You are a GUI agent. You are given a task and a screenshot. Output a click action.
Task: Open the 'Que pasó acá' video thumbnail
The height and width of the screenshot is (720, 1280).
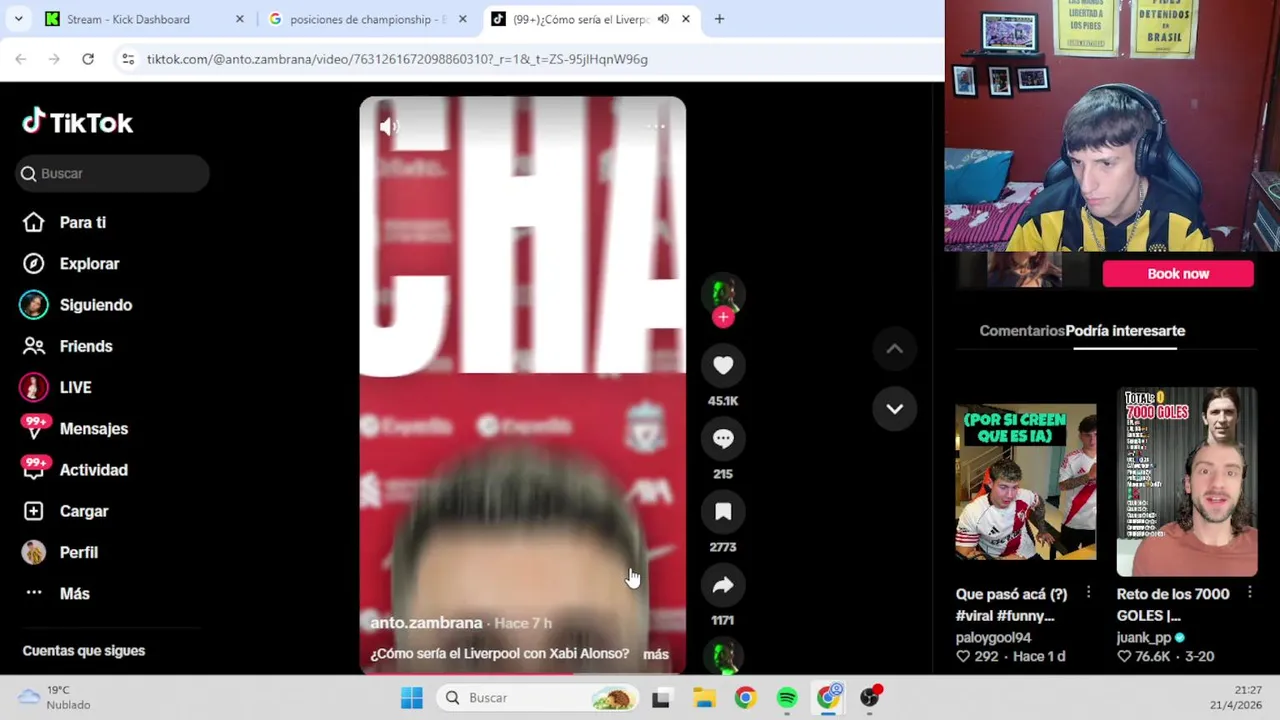click(1025, 482)
